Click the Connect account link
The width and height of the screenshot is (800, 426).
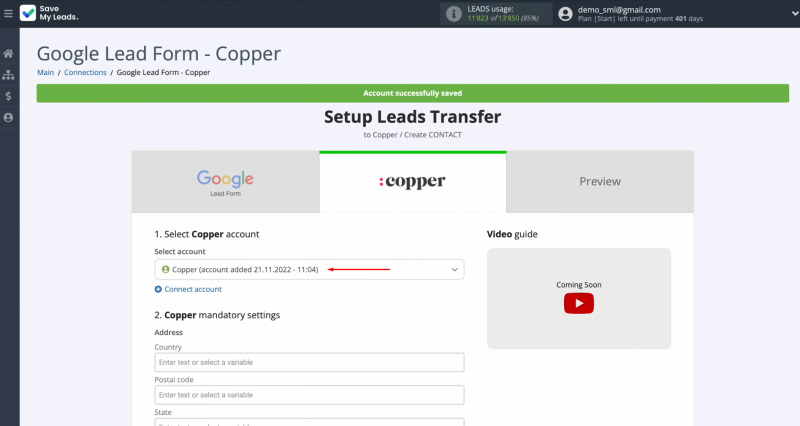point(193,289)
